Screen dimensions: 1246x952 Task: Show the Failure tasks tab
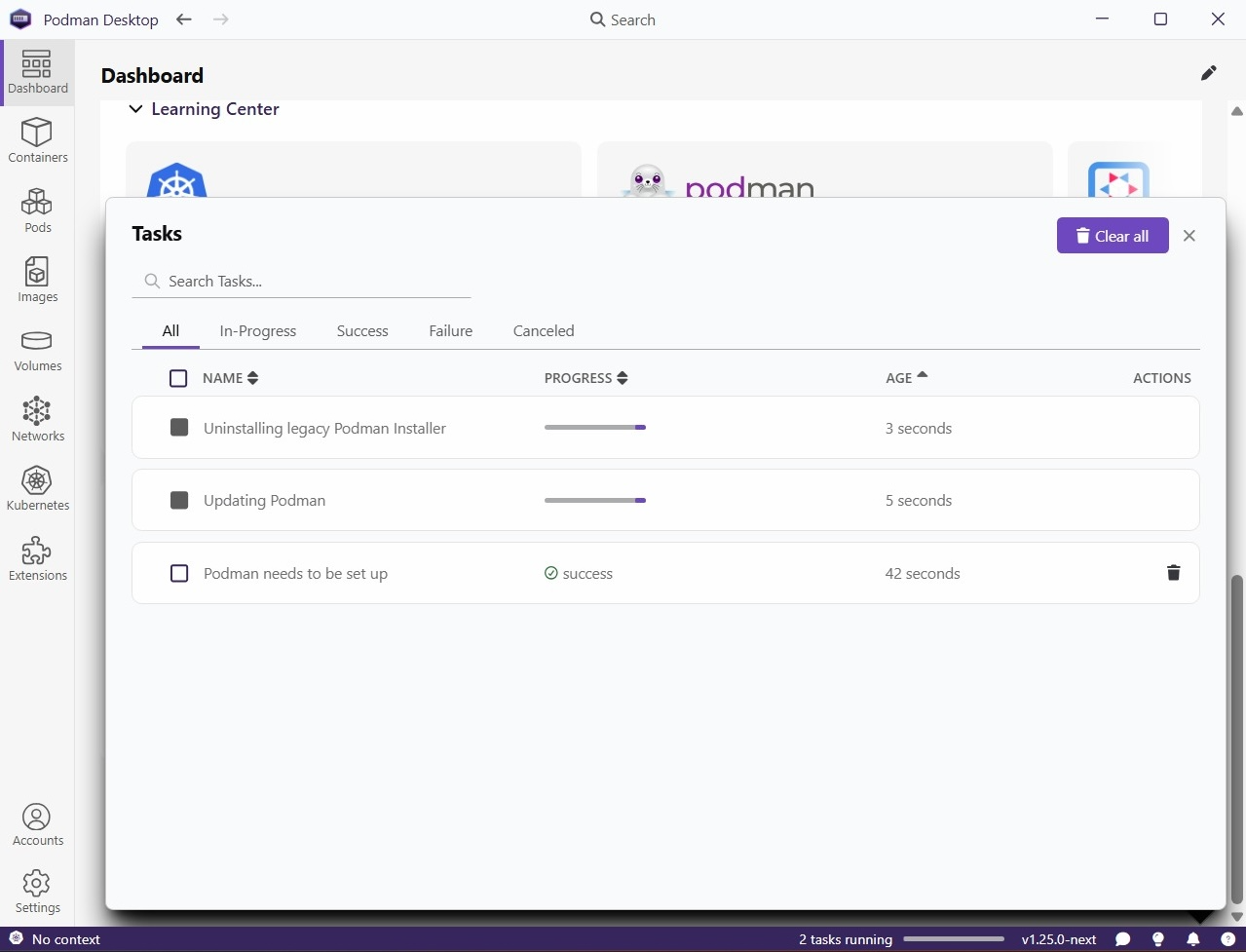[450, 331]
